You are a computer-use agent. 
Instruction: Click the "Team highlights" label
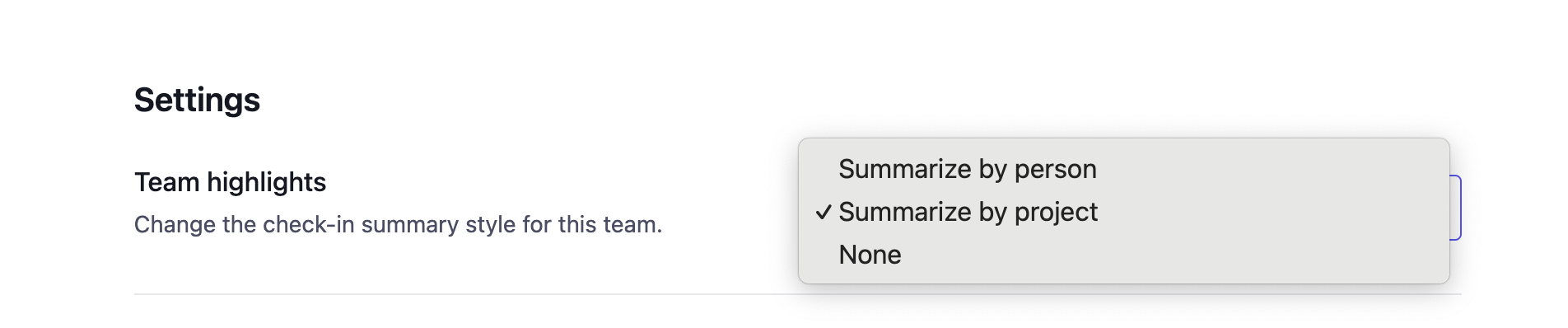pos(231,182)
